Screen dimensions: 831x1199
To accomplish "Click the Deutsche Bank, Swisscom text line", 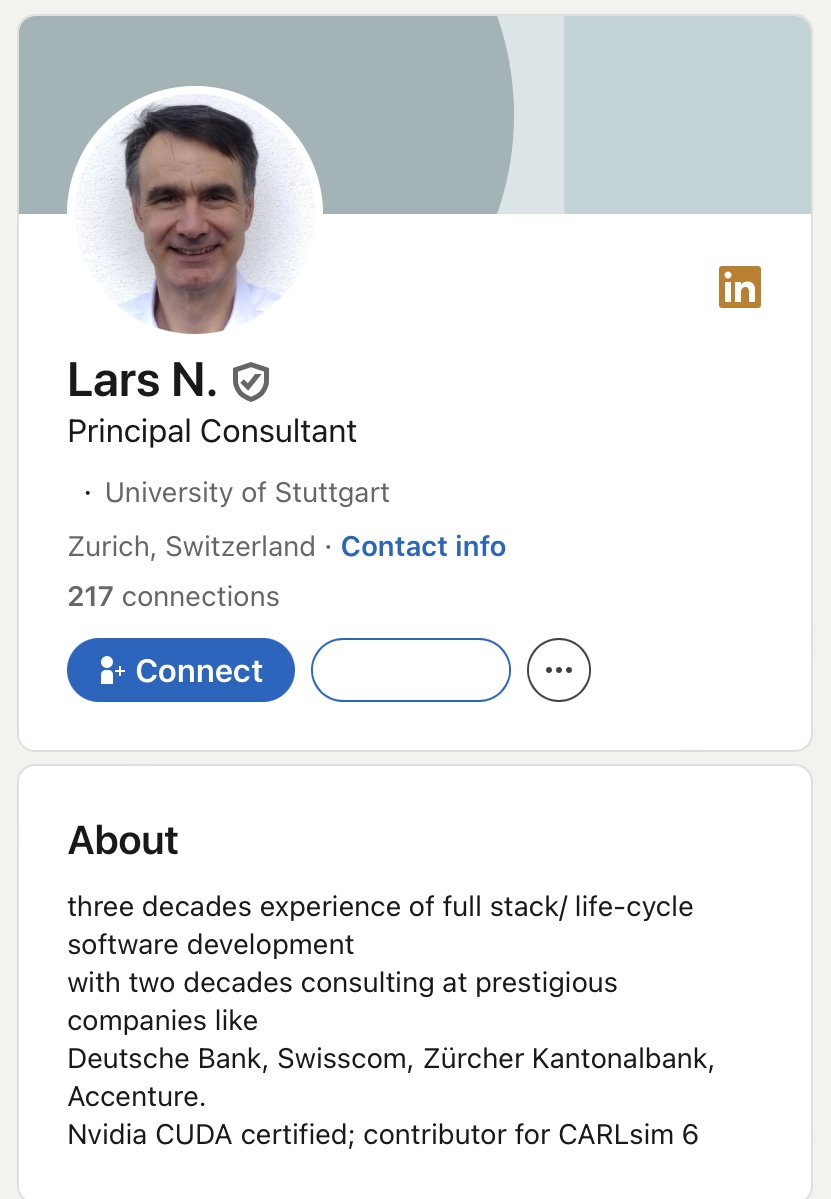I will (390, 1059).
